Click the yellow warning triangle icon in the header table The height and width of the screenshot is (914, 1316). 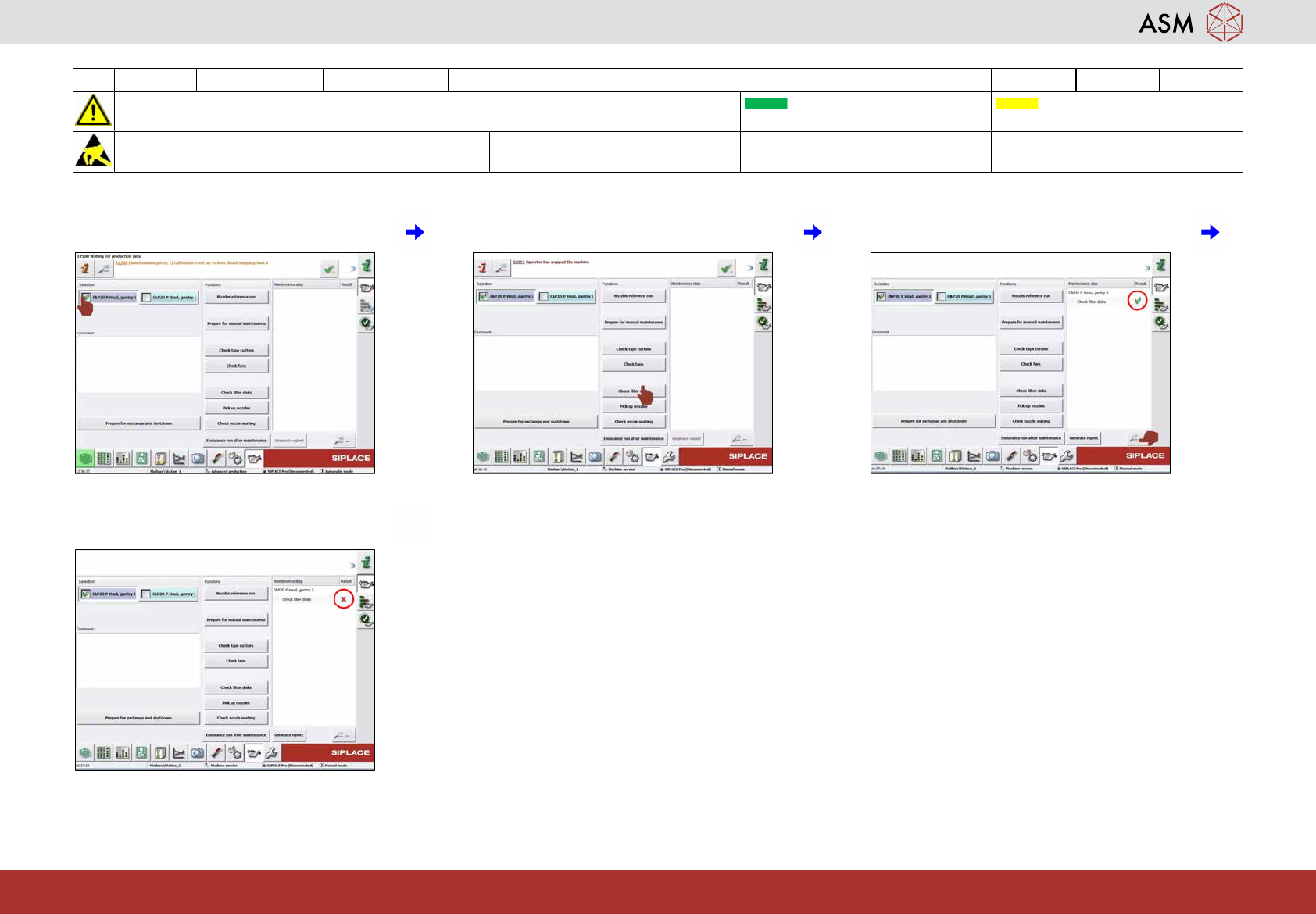click(x=93, y=111)
